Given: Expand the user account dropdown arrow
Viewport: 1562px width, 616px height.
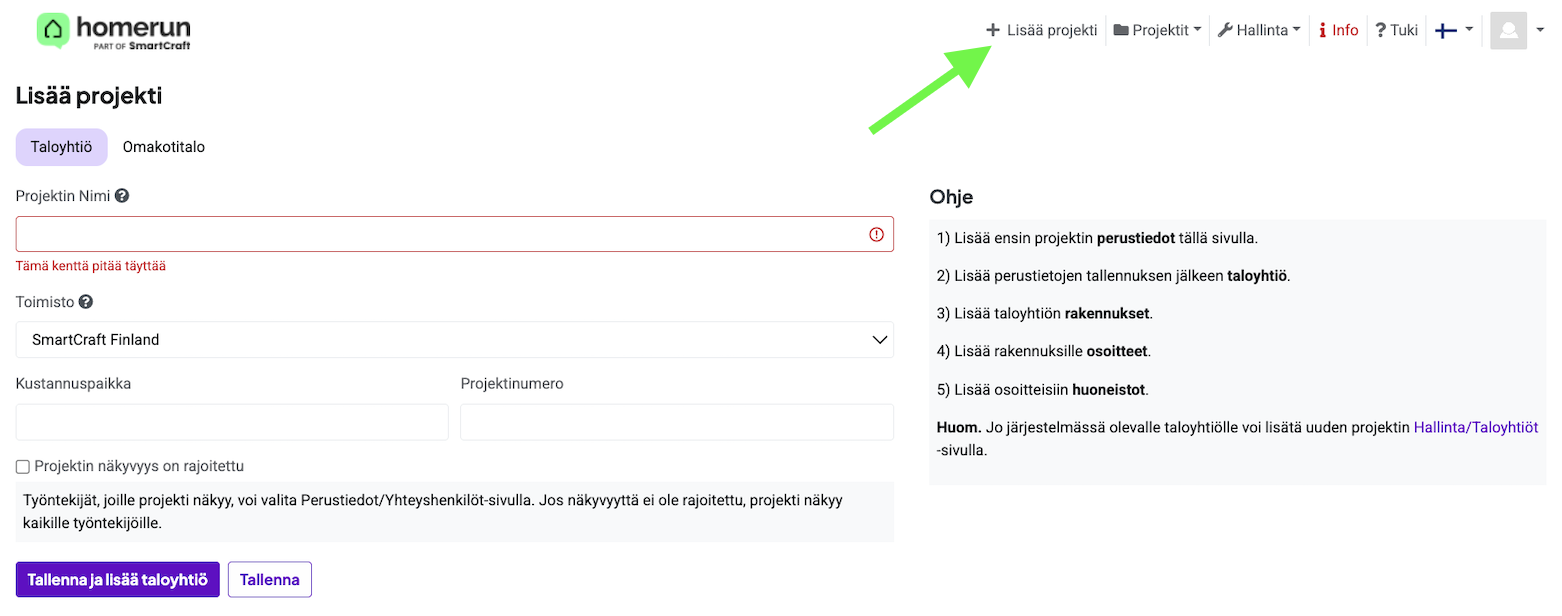Looking at the screenshot, I should [x=1540, y=30].
